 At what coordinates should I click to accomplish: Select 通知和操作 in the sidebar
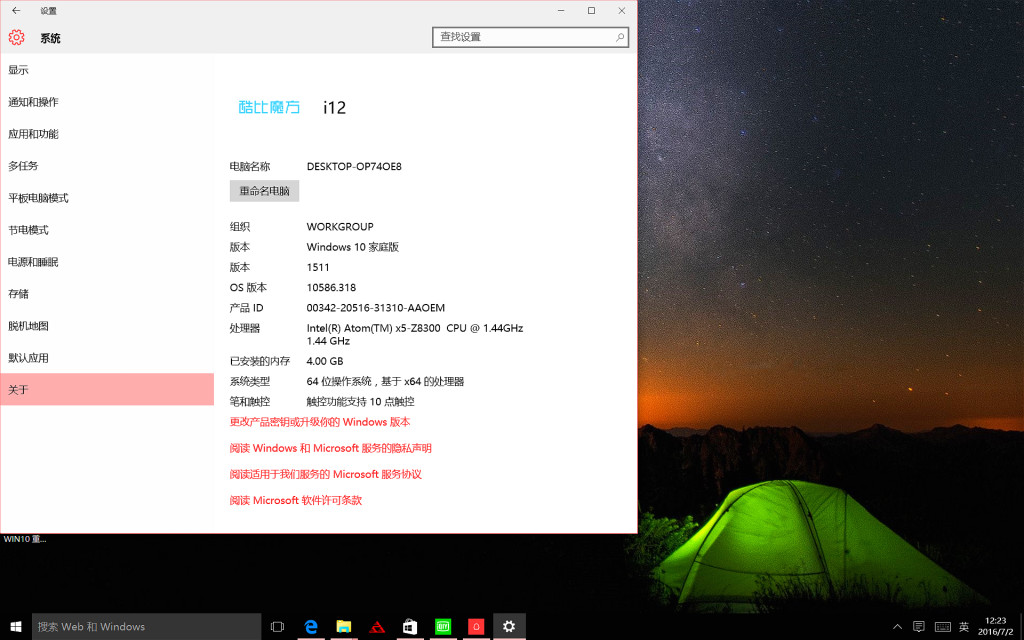(x=107, y=102)
